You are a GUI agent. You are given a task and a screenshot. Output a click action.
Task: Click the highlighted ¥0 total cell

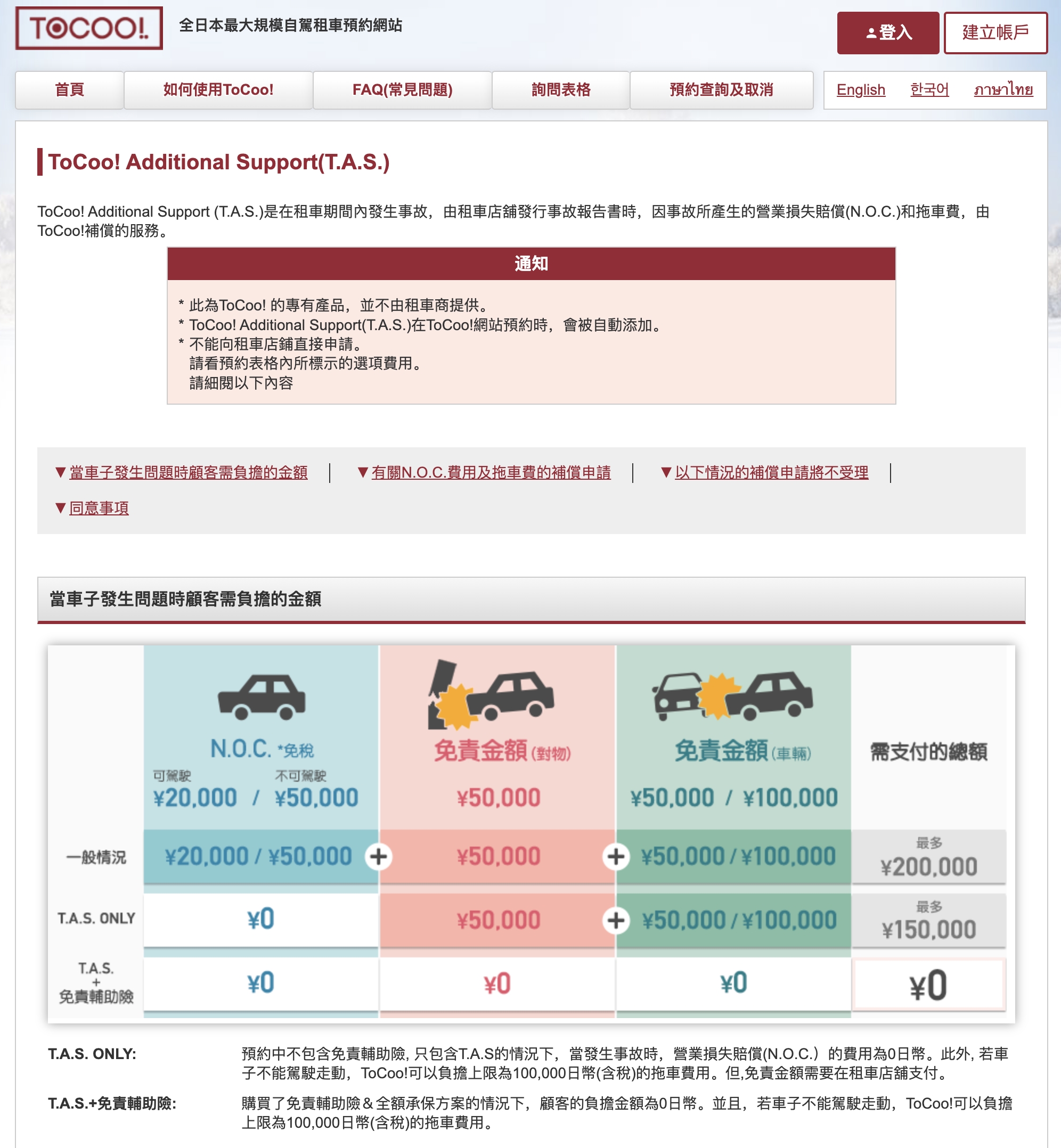928,985
